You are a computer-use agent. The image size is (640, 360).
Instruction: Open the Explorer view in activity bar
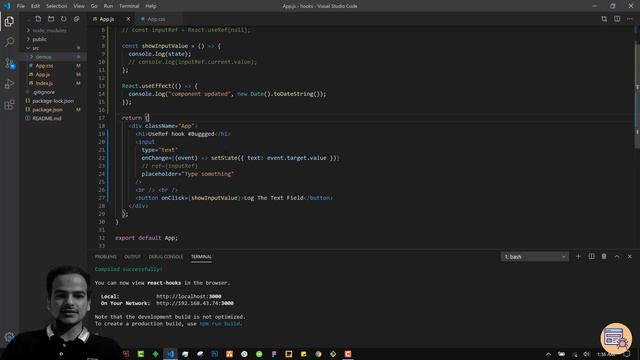9,21
